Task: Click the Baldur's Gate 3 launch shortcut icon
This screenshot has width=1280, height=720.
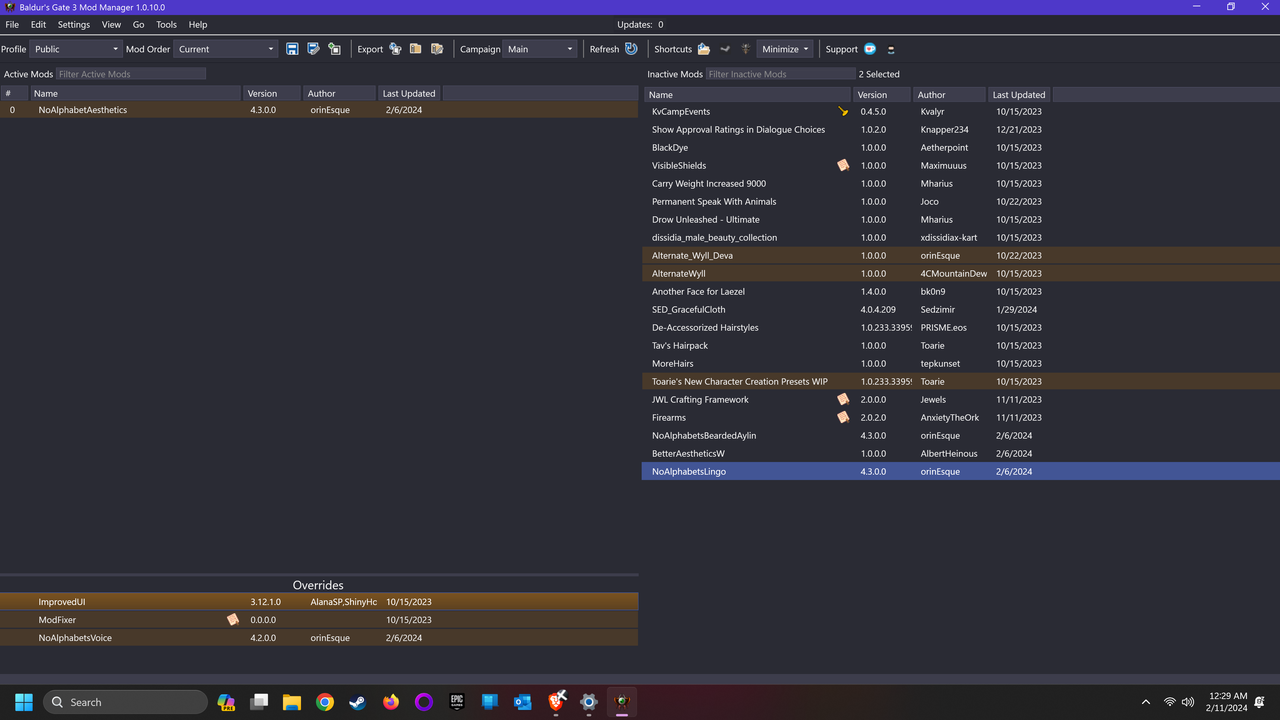Action: tap(745, 48)
